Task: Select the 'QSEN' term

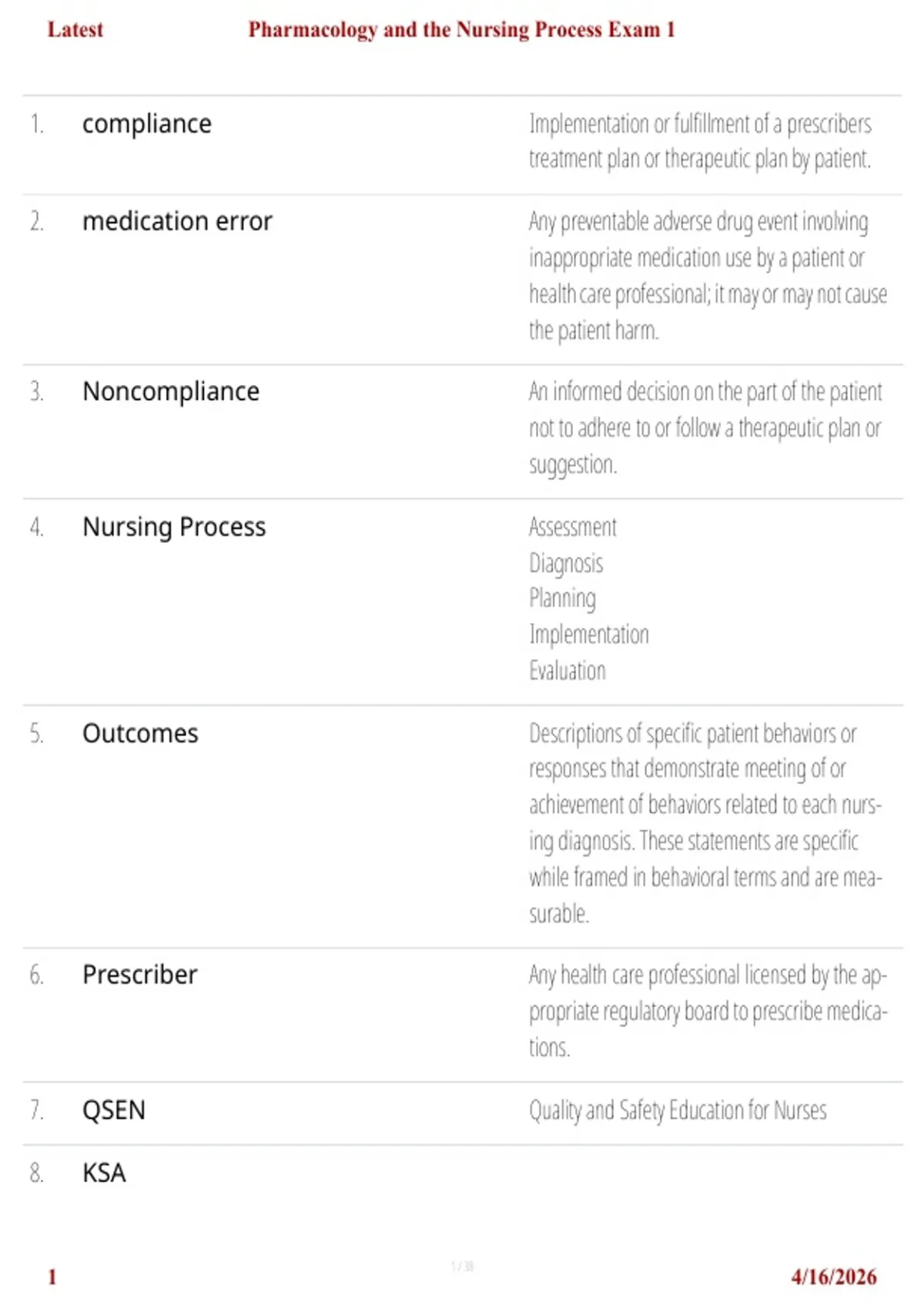Action: tap(114, 1110)
